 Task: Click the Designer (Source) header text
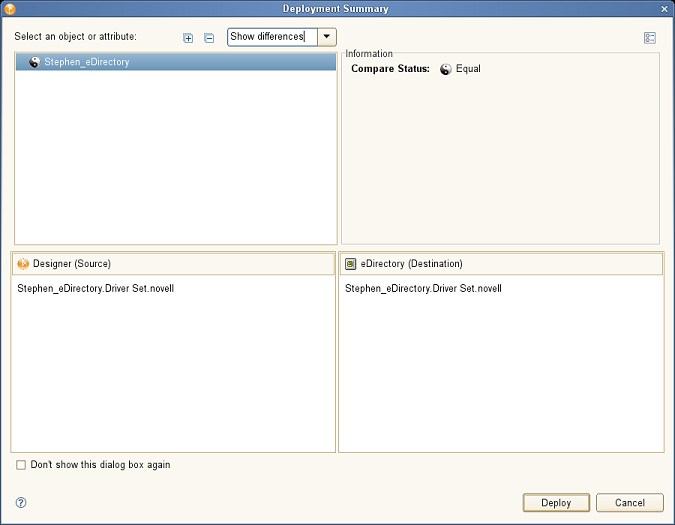point(72,264)
